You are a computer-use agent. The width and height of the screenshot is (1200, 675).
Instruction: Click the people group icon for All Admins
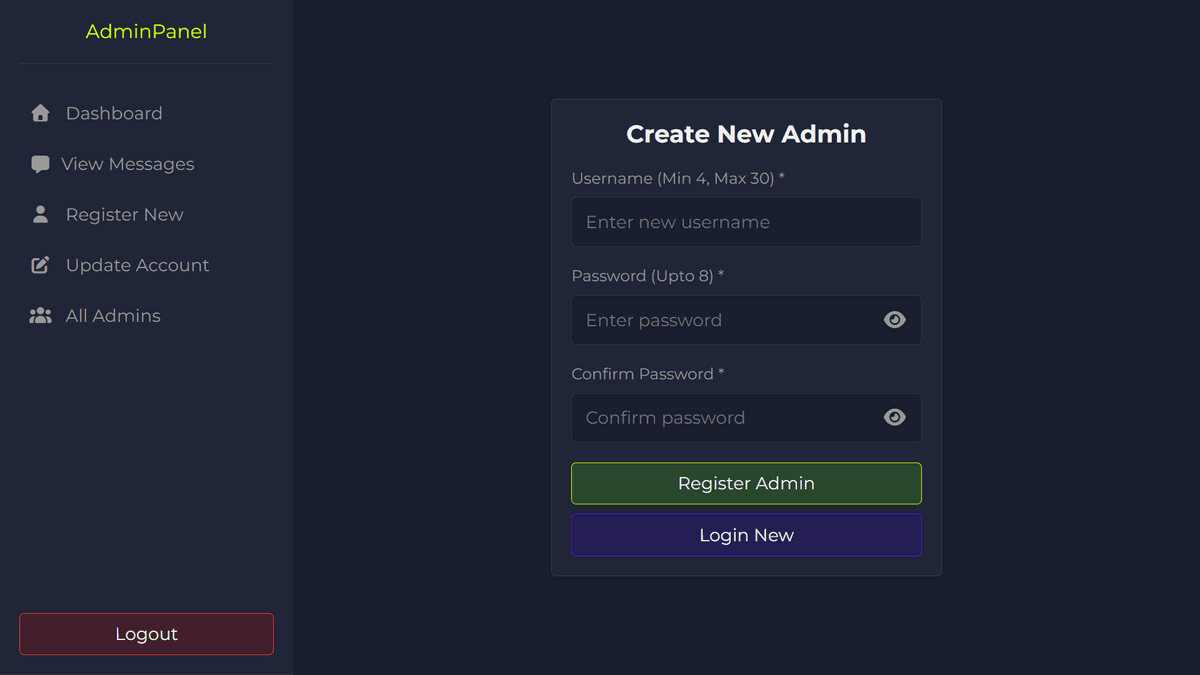point(40,316)
